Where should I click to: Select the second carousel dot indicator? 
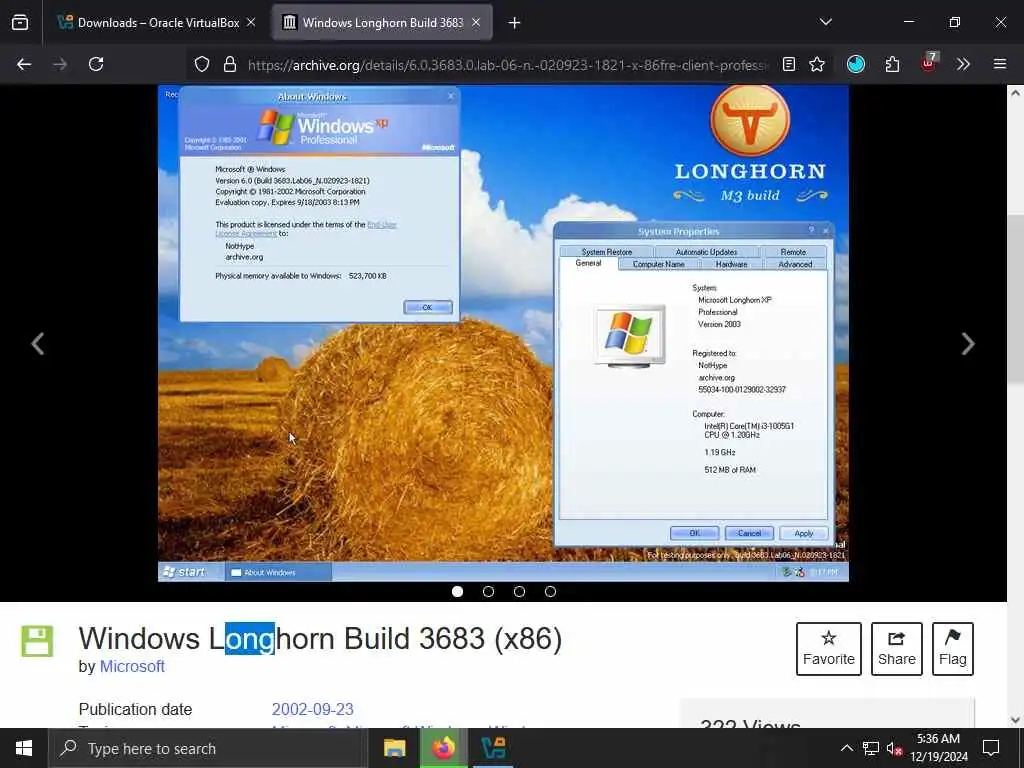[488, 592]
